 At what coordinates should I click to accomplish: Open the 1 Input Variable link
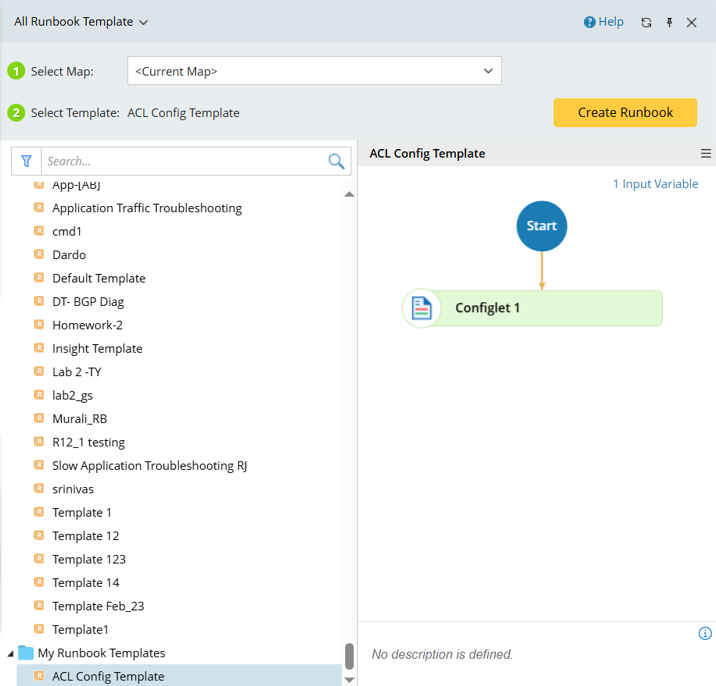(x=655, y=184)
